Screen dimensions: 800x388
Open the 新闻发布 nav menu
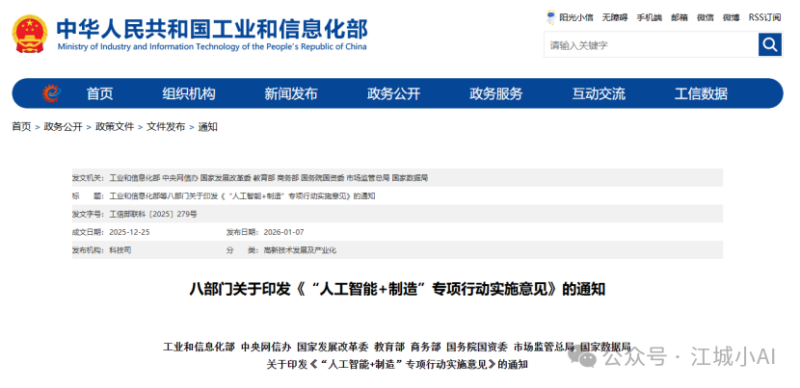pyautogui.click(x=291, y=94)
